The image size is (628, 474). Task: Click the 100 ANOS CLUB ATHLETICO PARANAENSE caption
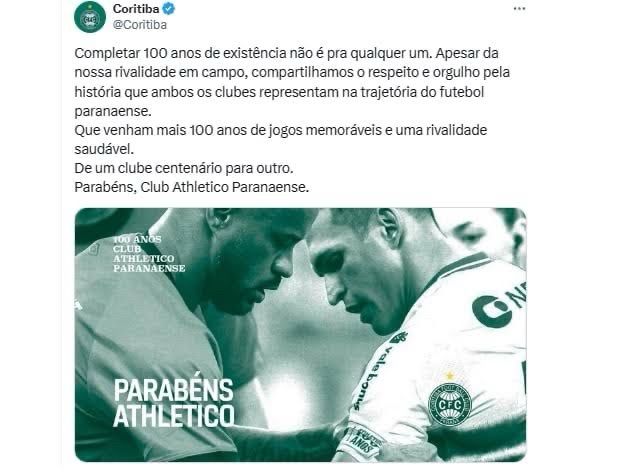click(149, 254)
